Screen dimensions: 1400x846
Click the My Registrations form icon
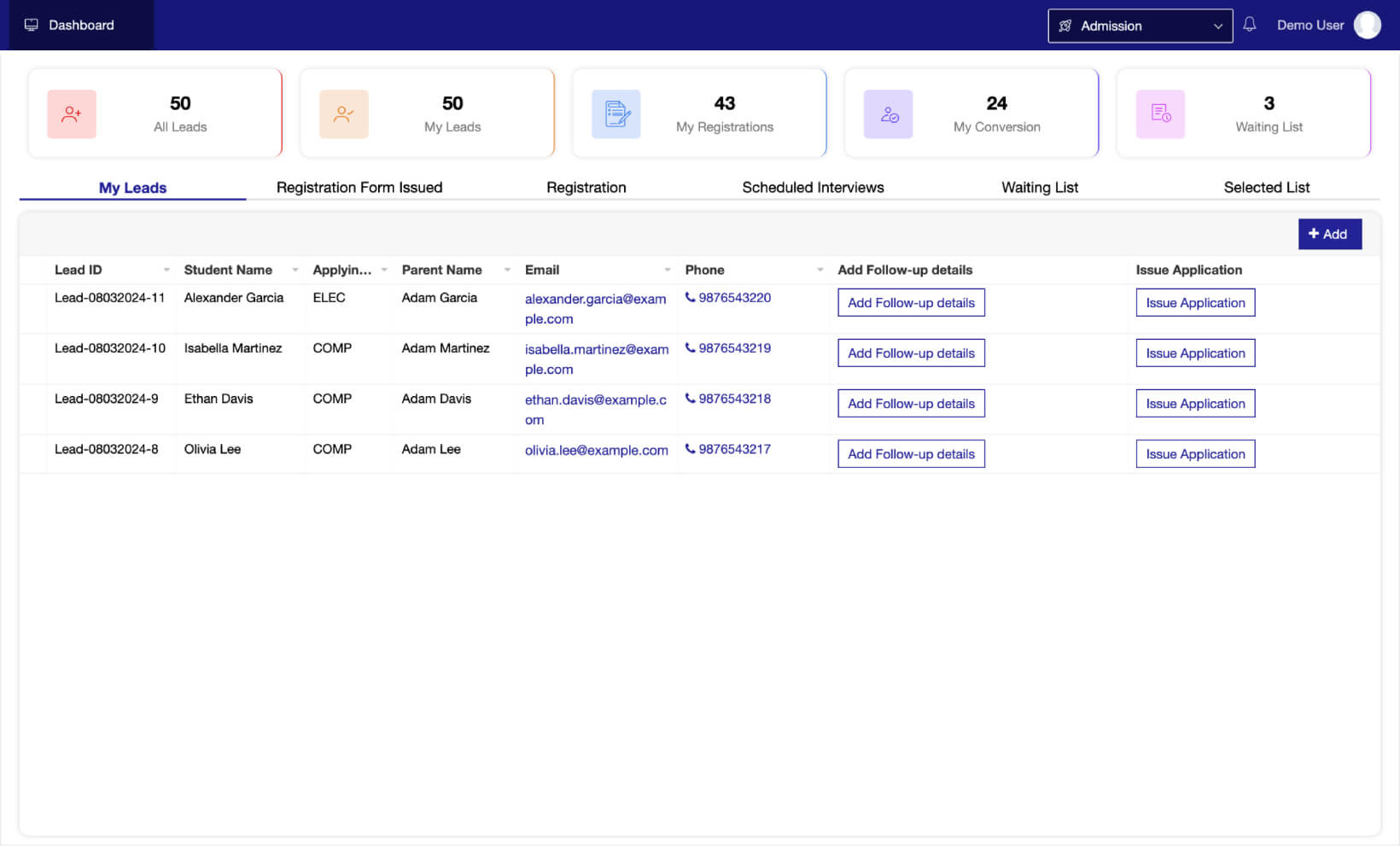(x=616, y=114)
